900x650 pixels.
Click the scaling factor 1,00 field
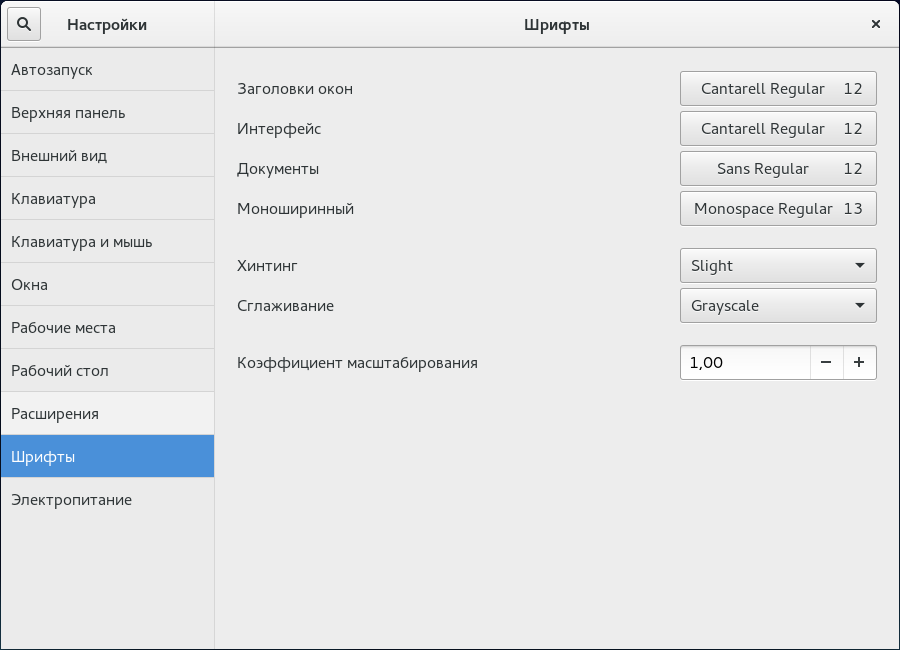pos(744,362)
